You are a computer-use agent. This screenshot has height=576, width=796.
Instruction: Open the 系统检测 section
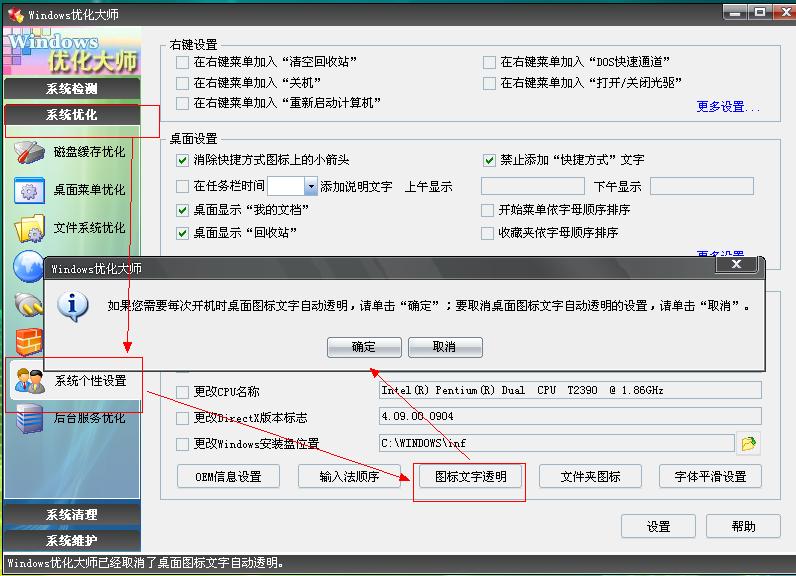(x=72, y=89)
